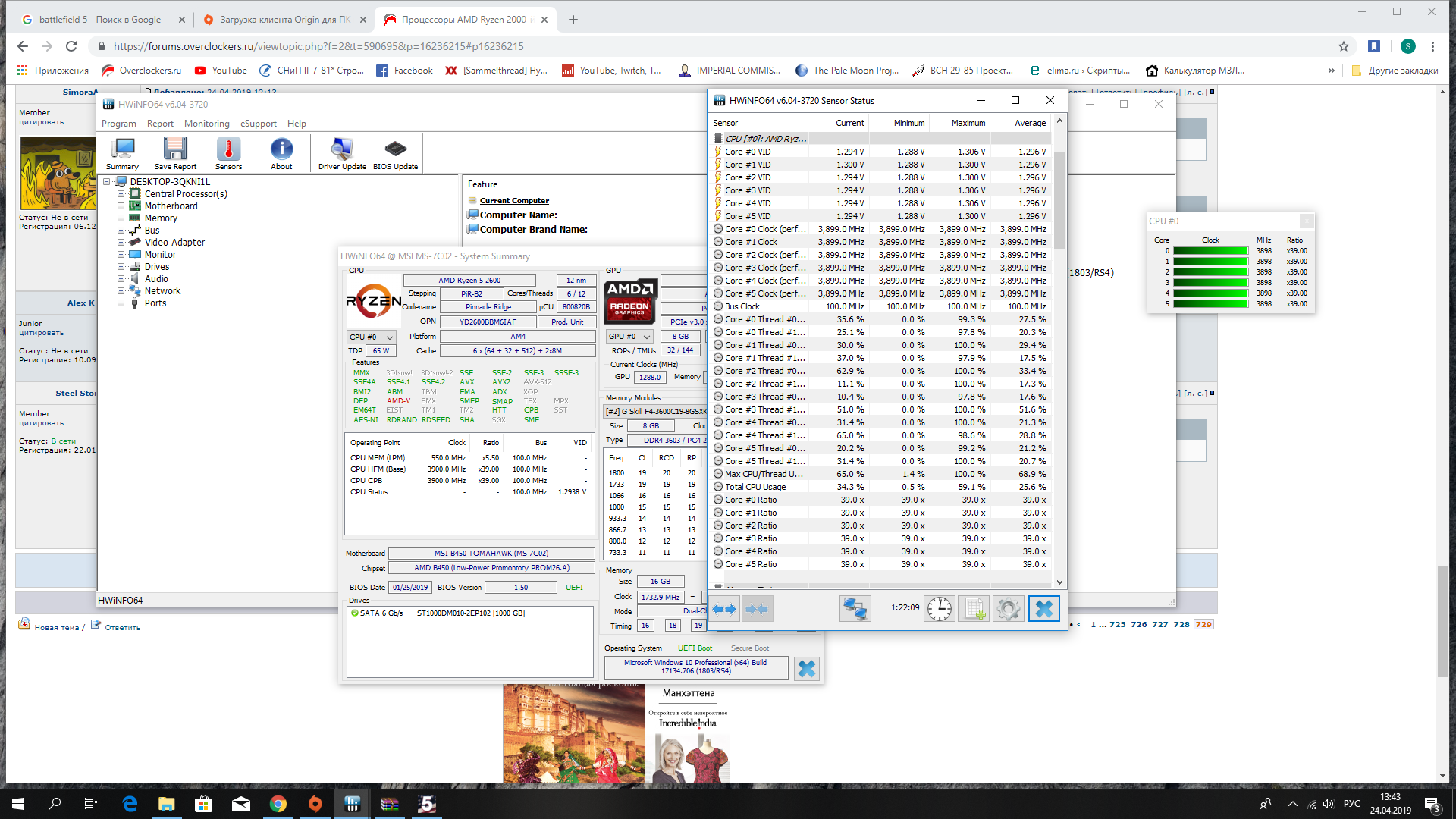This screenshot has height=819, width=1456.
Task: Reset sensor min/max with clock icon
Action: coord(939,609)
